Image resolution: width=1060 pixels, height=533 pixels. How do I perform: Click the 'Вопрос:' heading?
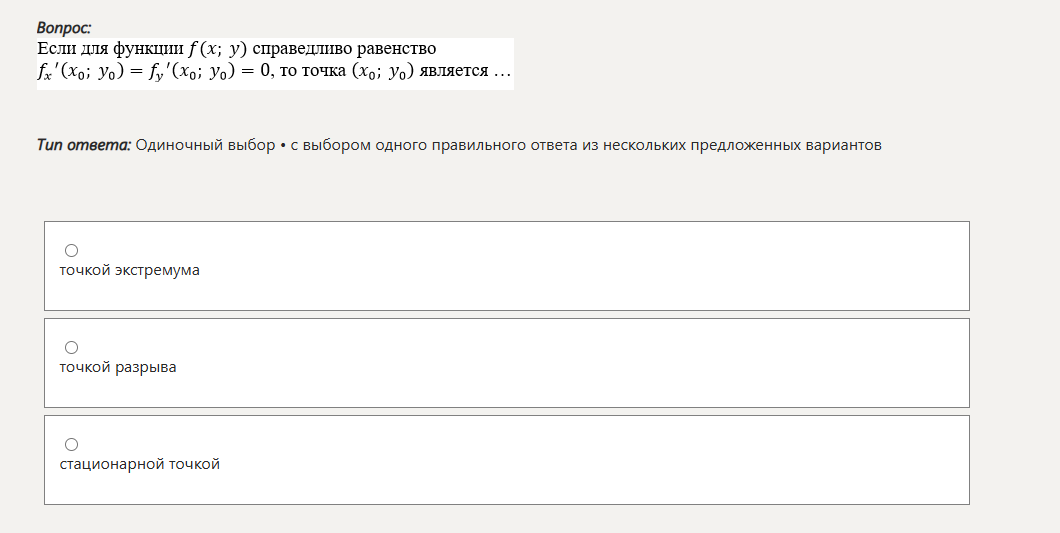[x=64, y=28]
